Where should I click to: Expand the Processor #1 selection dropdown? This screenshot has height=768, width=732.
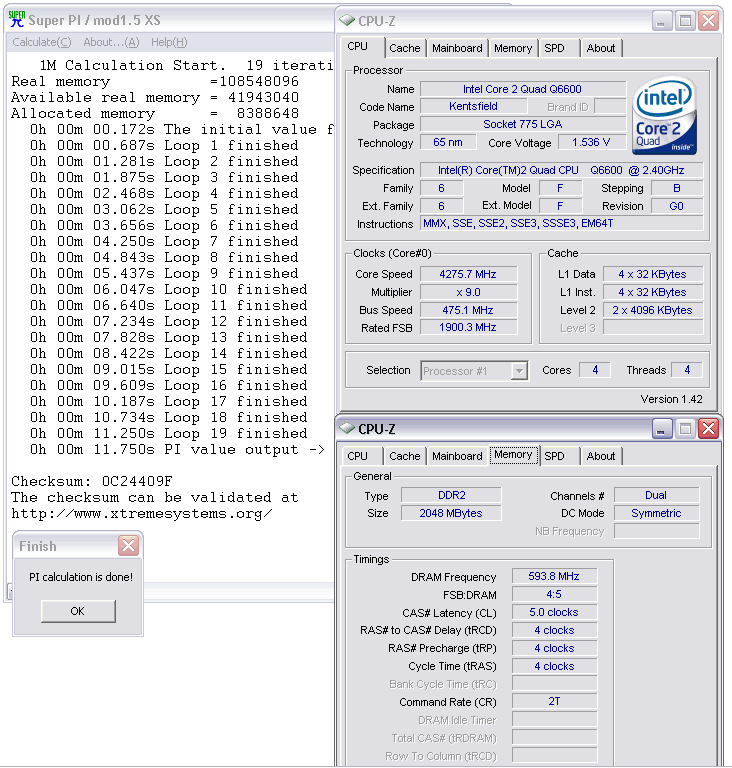pyautogui.click(x=519, y=371)
